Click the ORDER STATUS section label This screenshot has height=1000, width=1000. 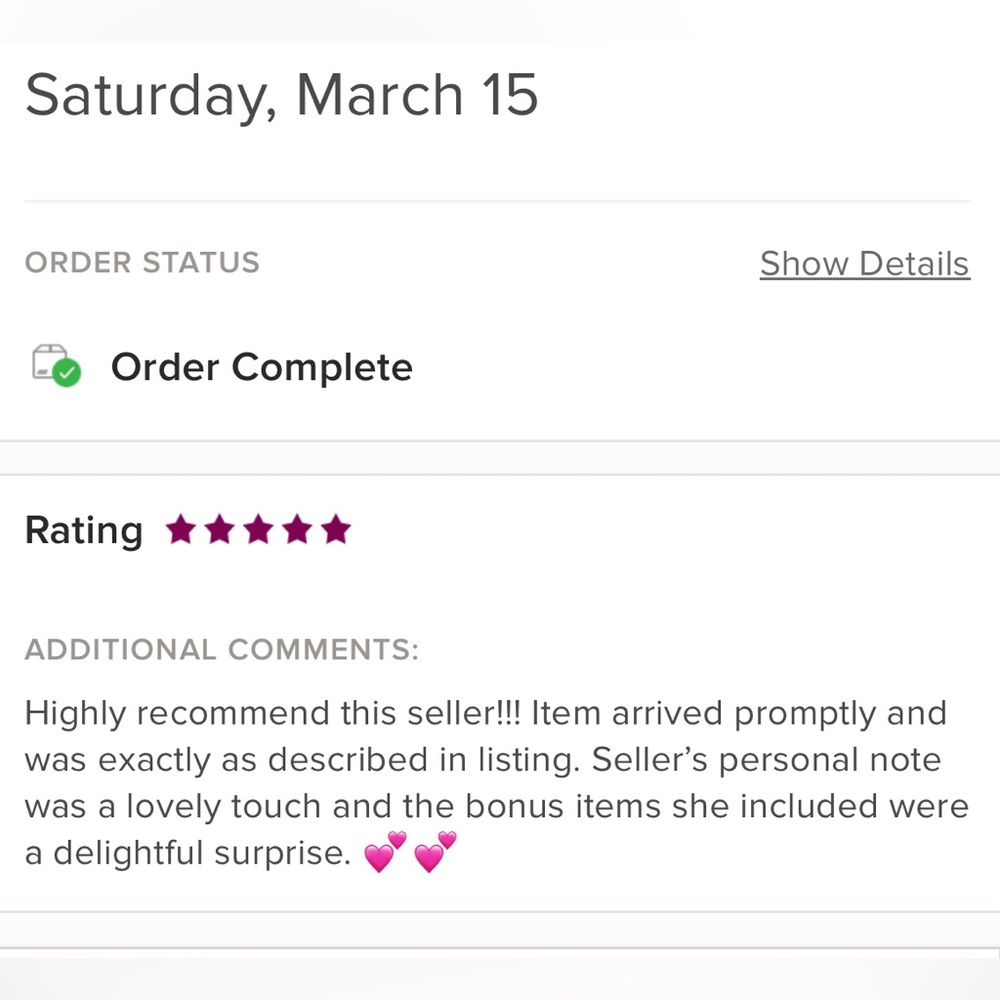tap(142, 263)
